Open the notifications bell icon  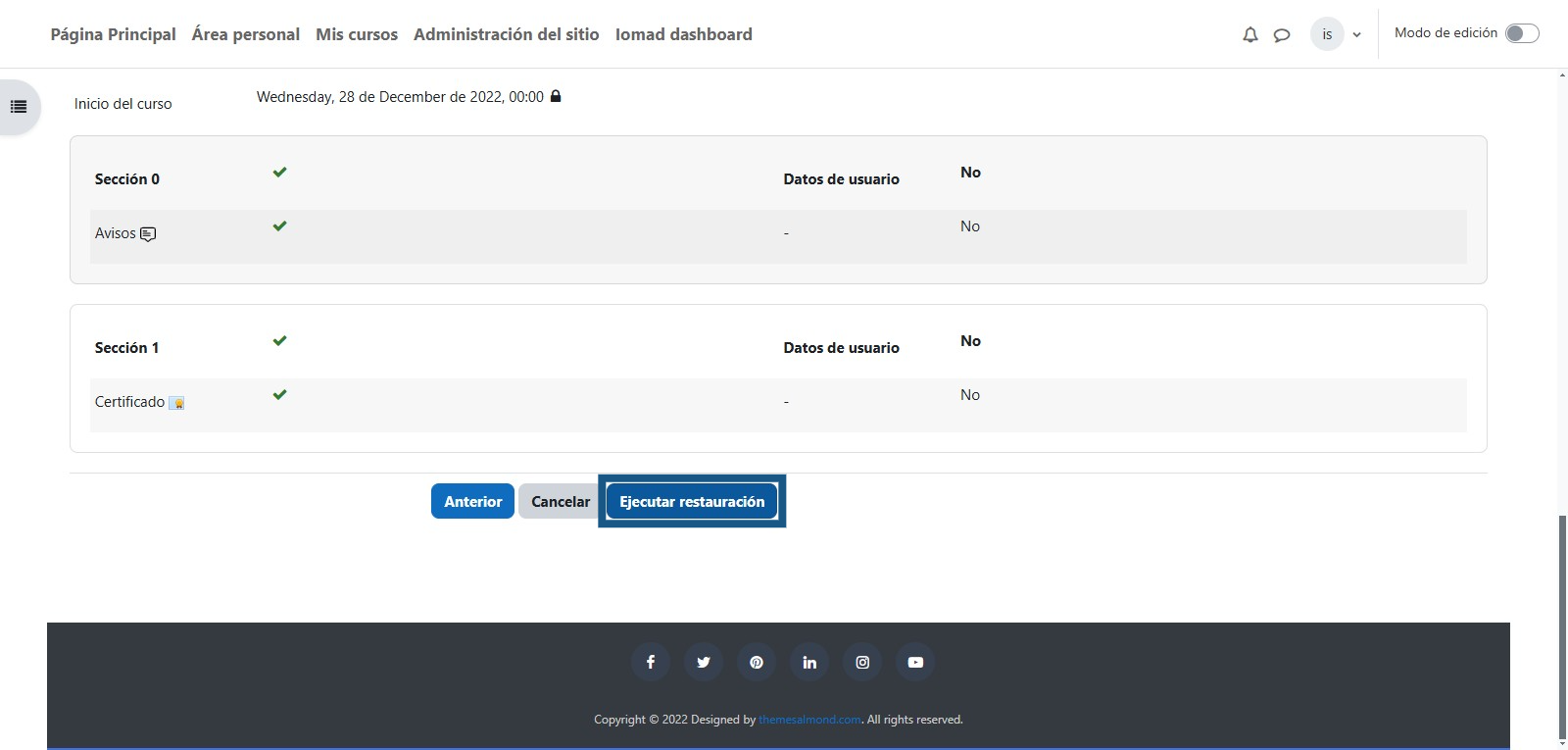tap(1249, 35)
